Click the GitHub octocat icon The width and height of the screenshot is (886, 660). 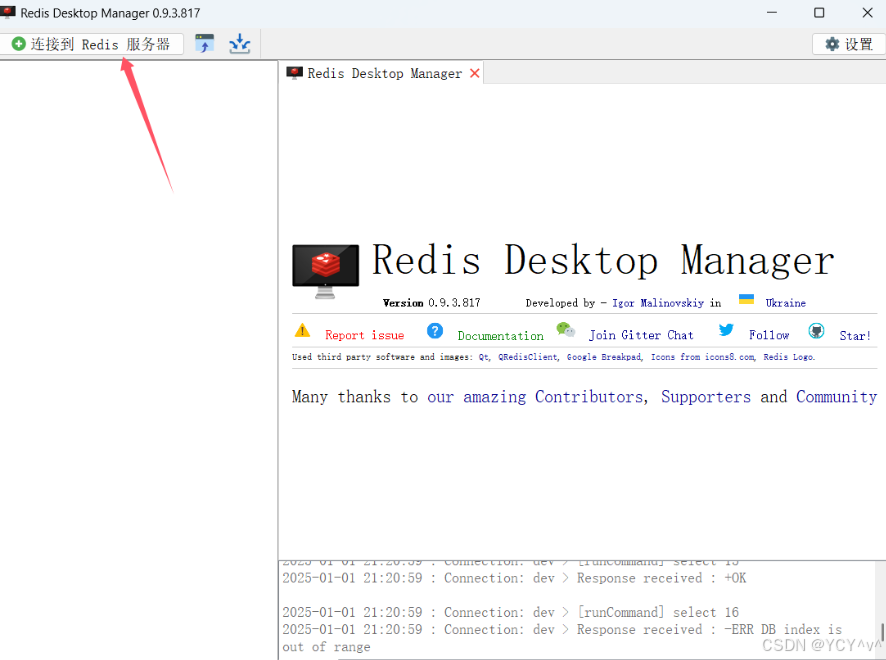coord(816,331)
